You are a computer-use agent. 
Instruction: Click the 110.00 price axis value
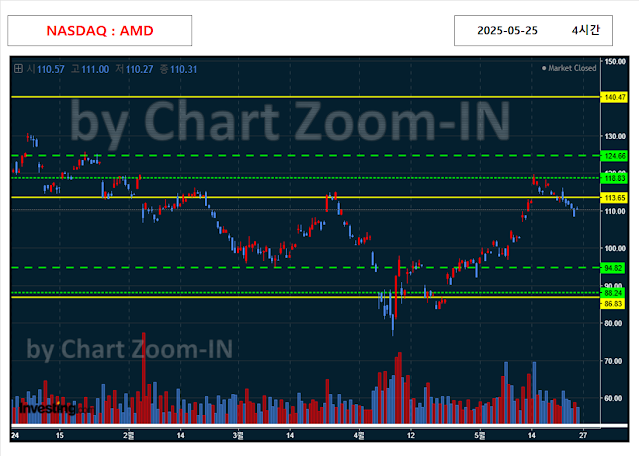coord(615,211)
